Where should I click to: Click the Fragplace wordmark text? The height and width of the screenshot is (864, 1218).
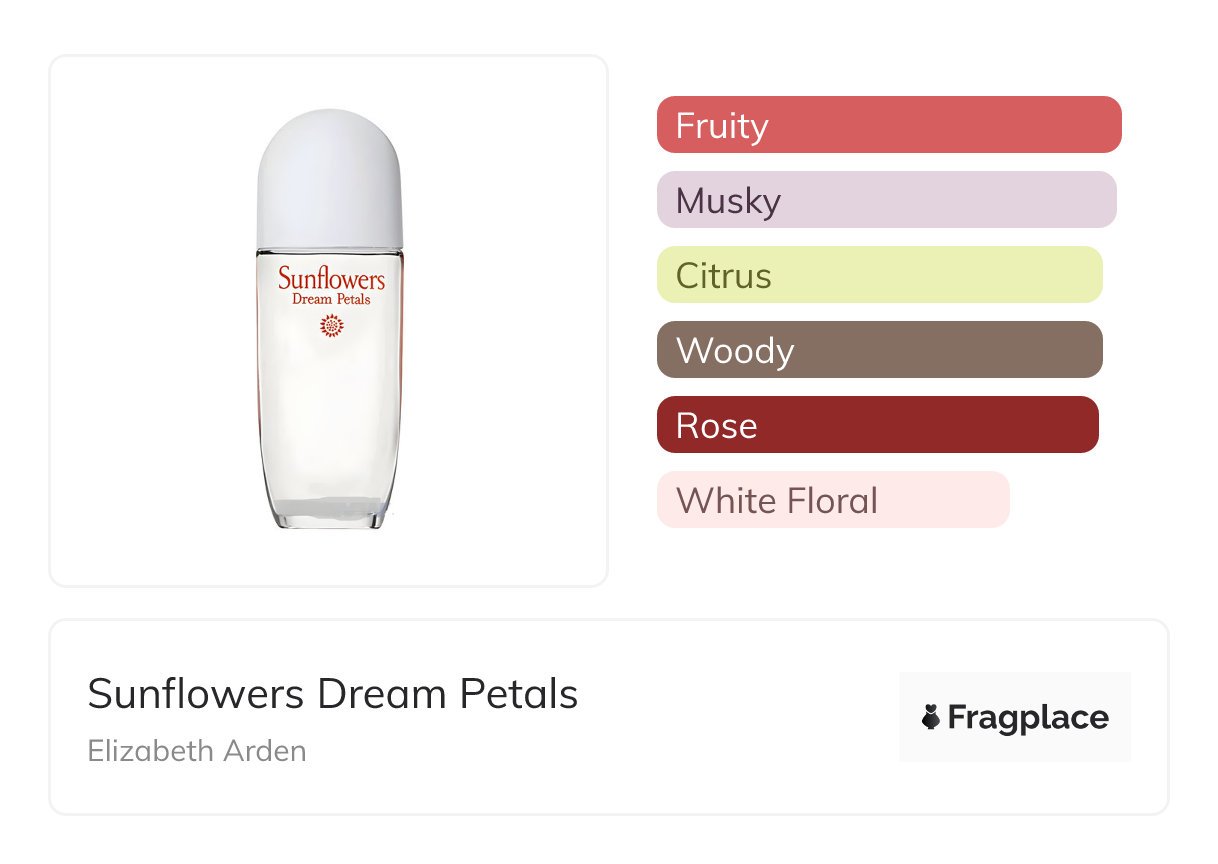[x=1028, y=718]
